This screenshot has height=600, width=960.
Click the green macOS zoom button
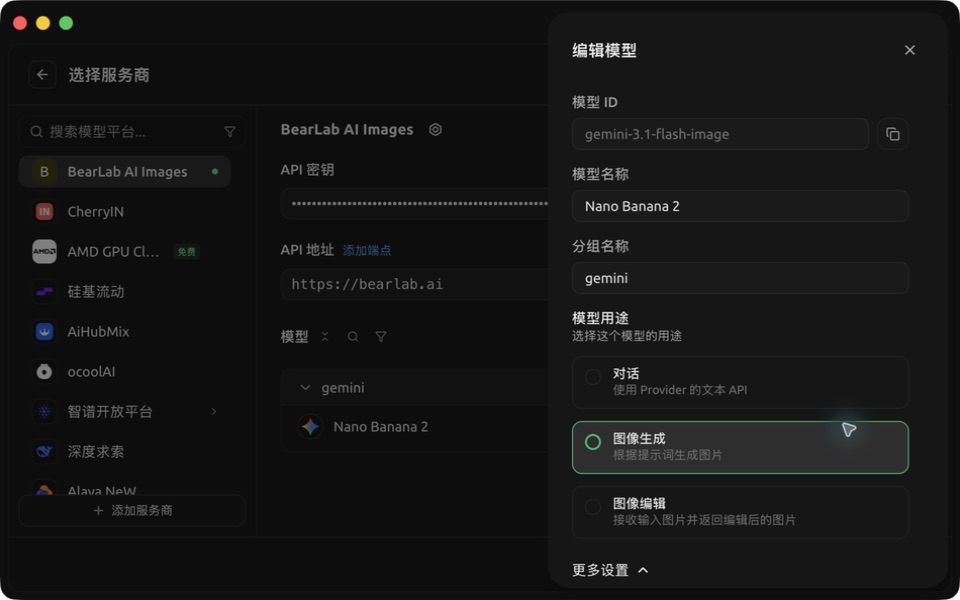pyautogui.click(x=66, y=23)
